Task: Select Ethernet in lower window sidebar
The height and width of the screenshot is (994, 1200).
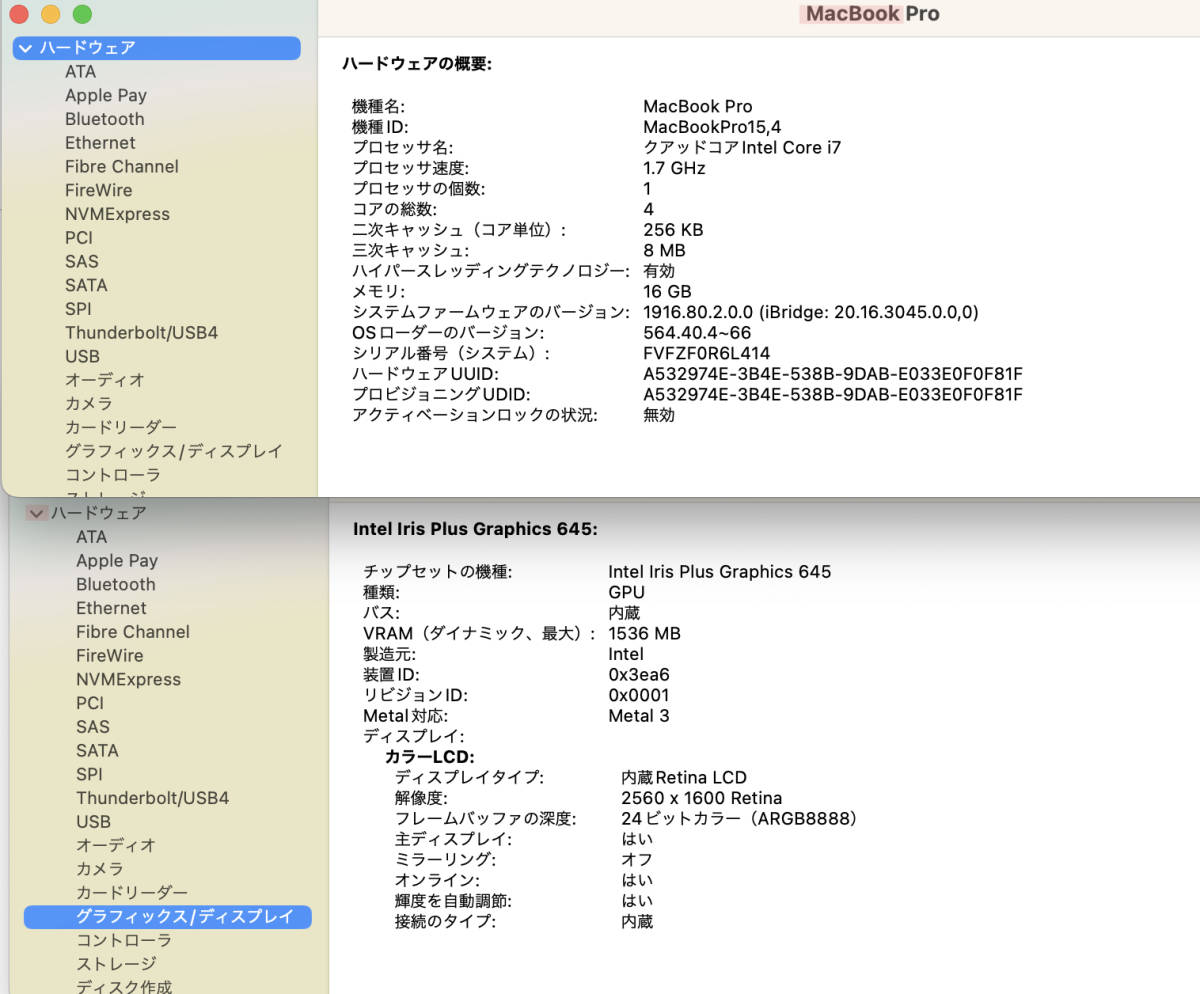Action: coord(111,608)
